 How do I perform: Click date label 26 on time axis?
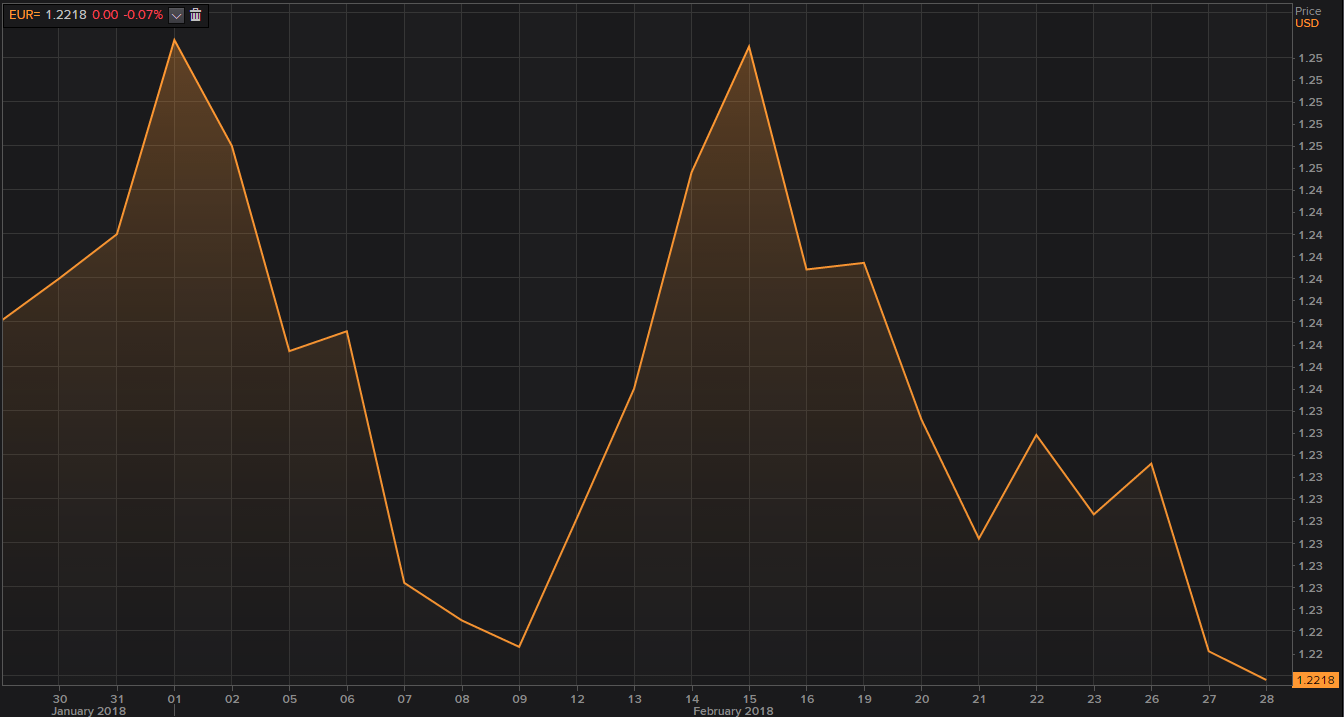click(x=1151, y=699)
